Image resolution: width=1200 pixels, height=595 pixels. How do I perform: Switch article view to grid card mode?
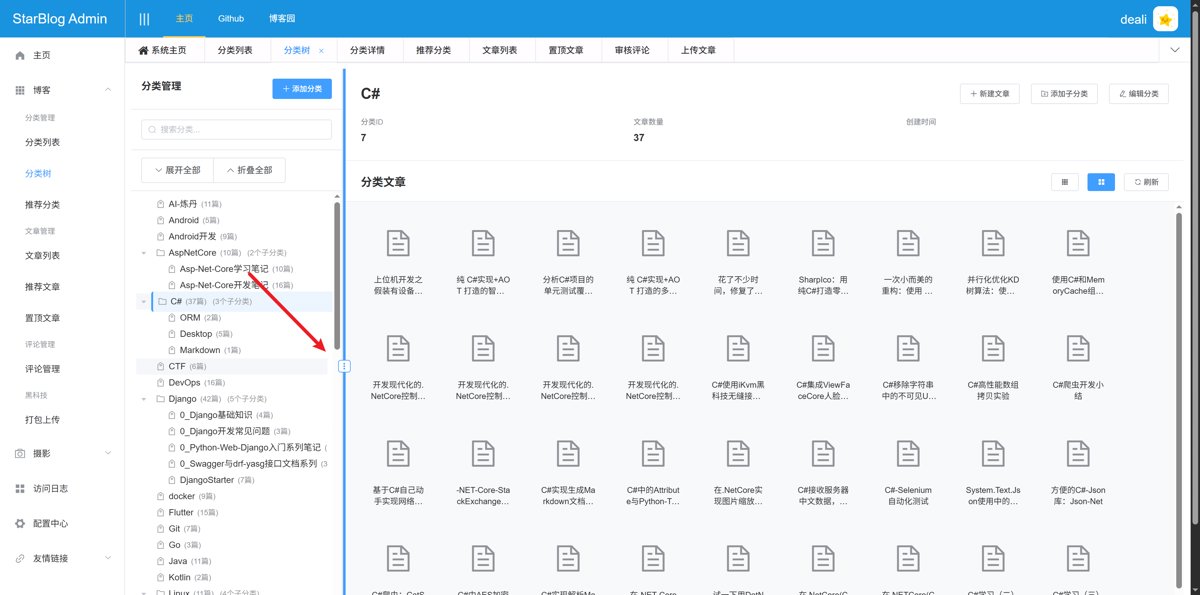[1101, 182]
